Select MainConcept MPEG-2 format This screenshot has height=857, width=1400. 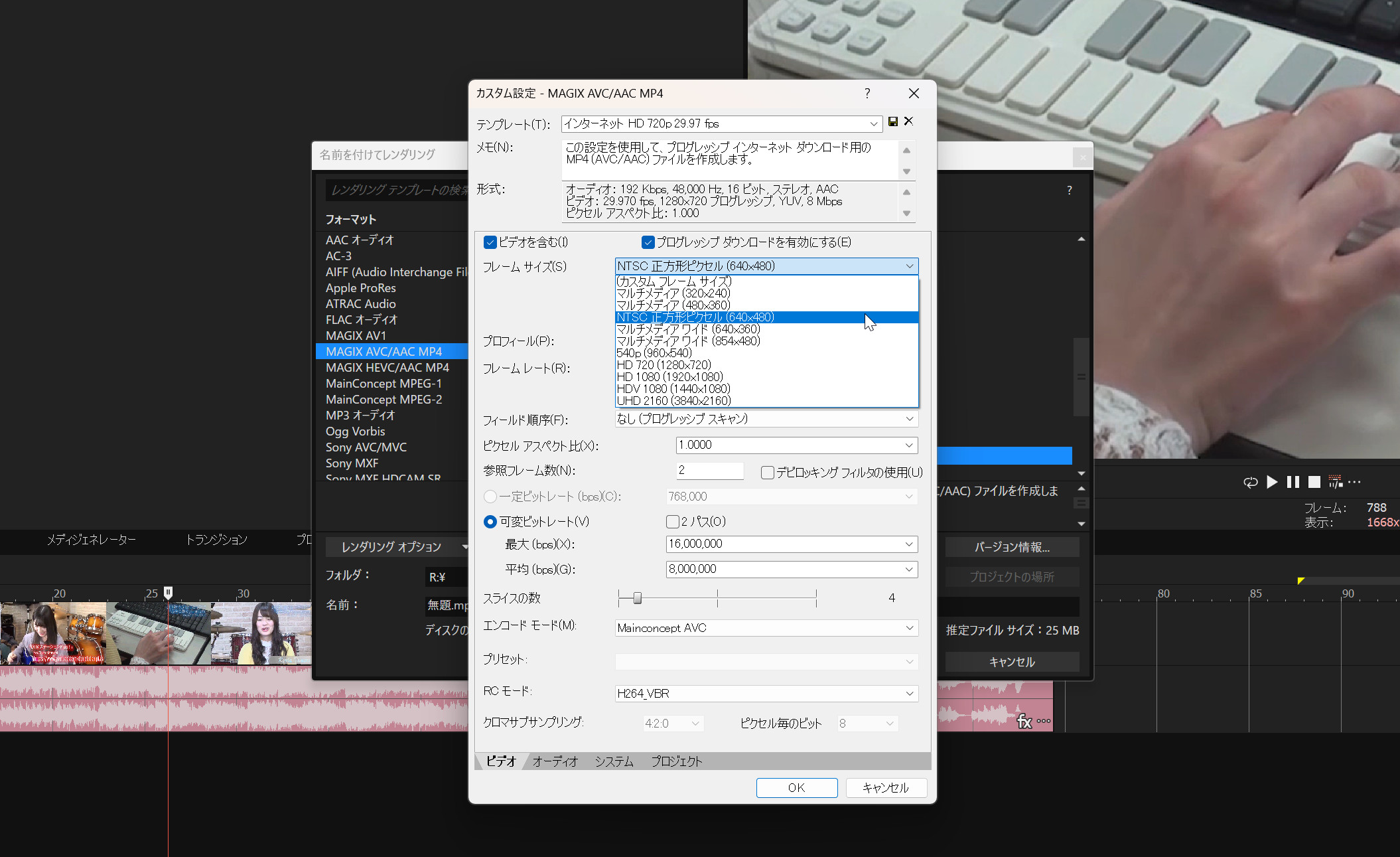(391, 400)
